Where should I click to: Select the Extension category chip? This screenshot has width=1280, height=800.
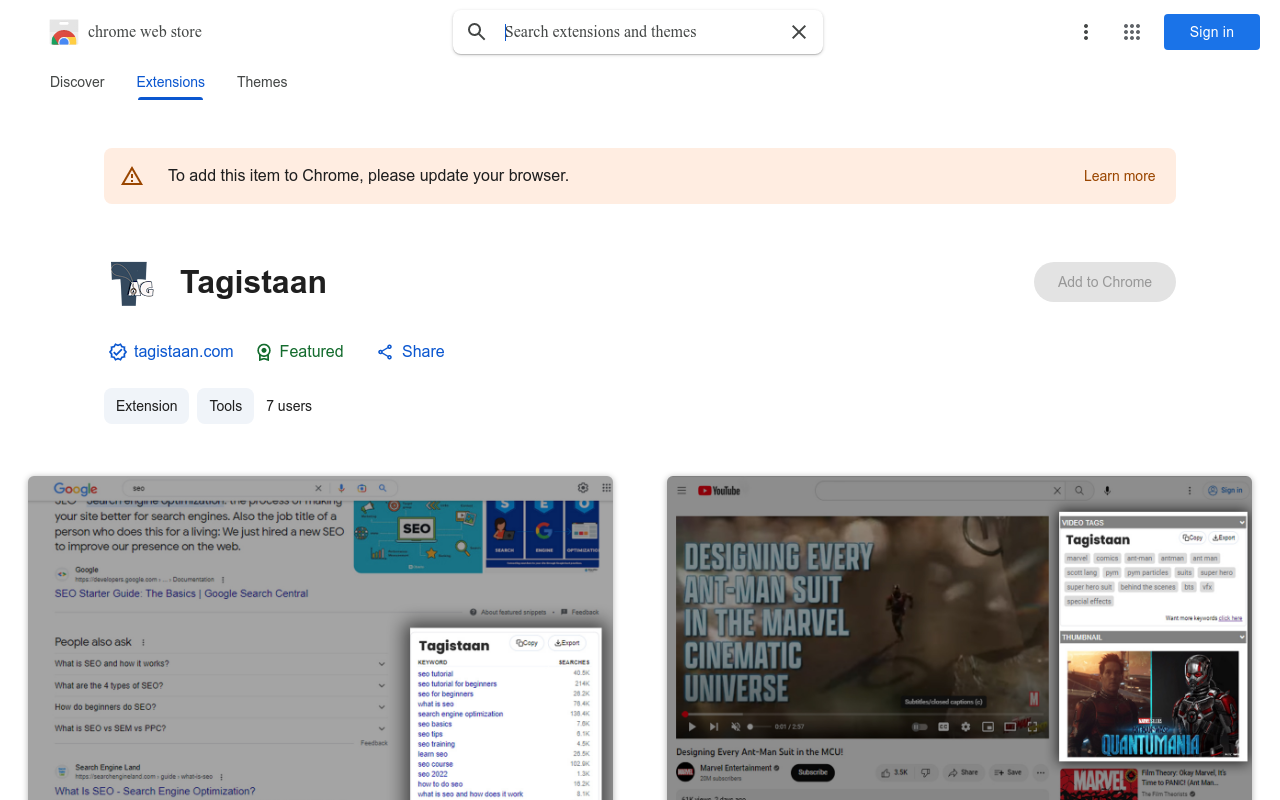pos(146,406)
